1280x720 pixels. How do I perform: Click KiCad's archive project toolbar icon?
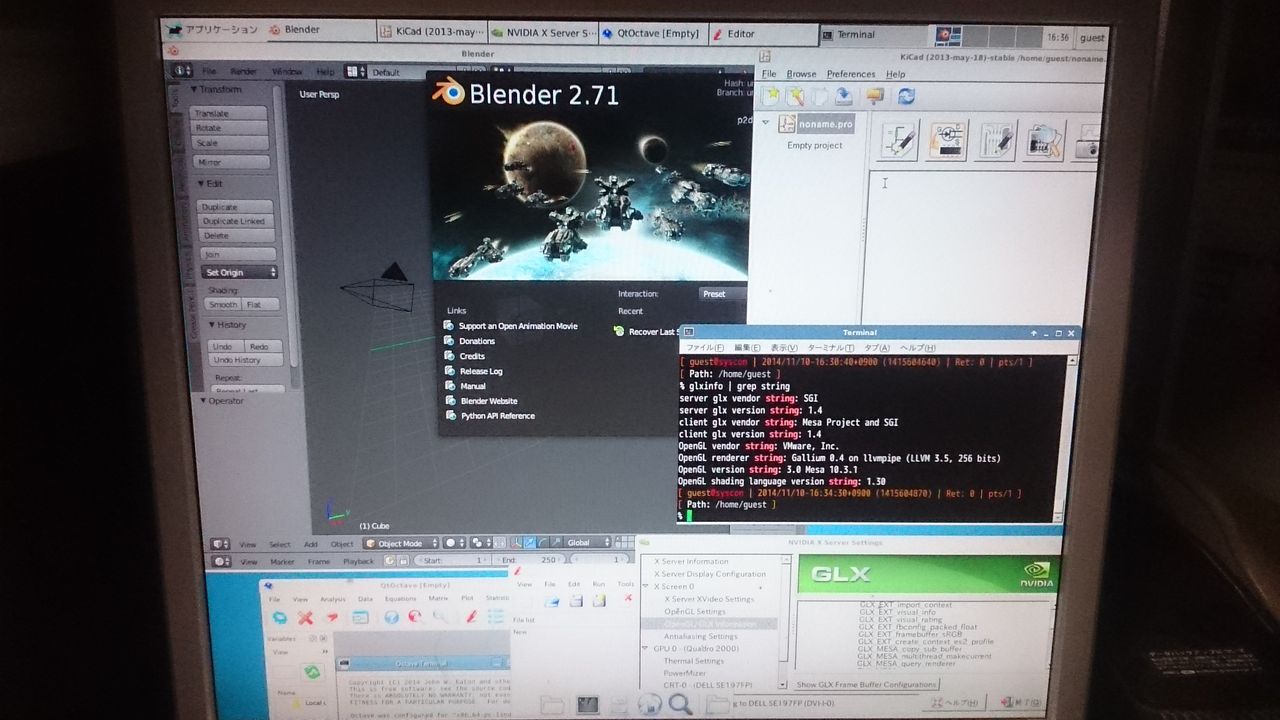pos(875,96)
